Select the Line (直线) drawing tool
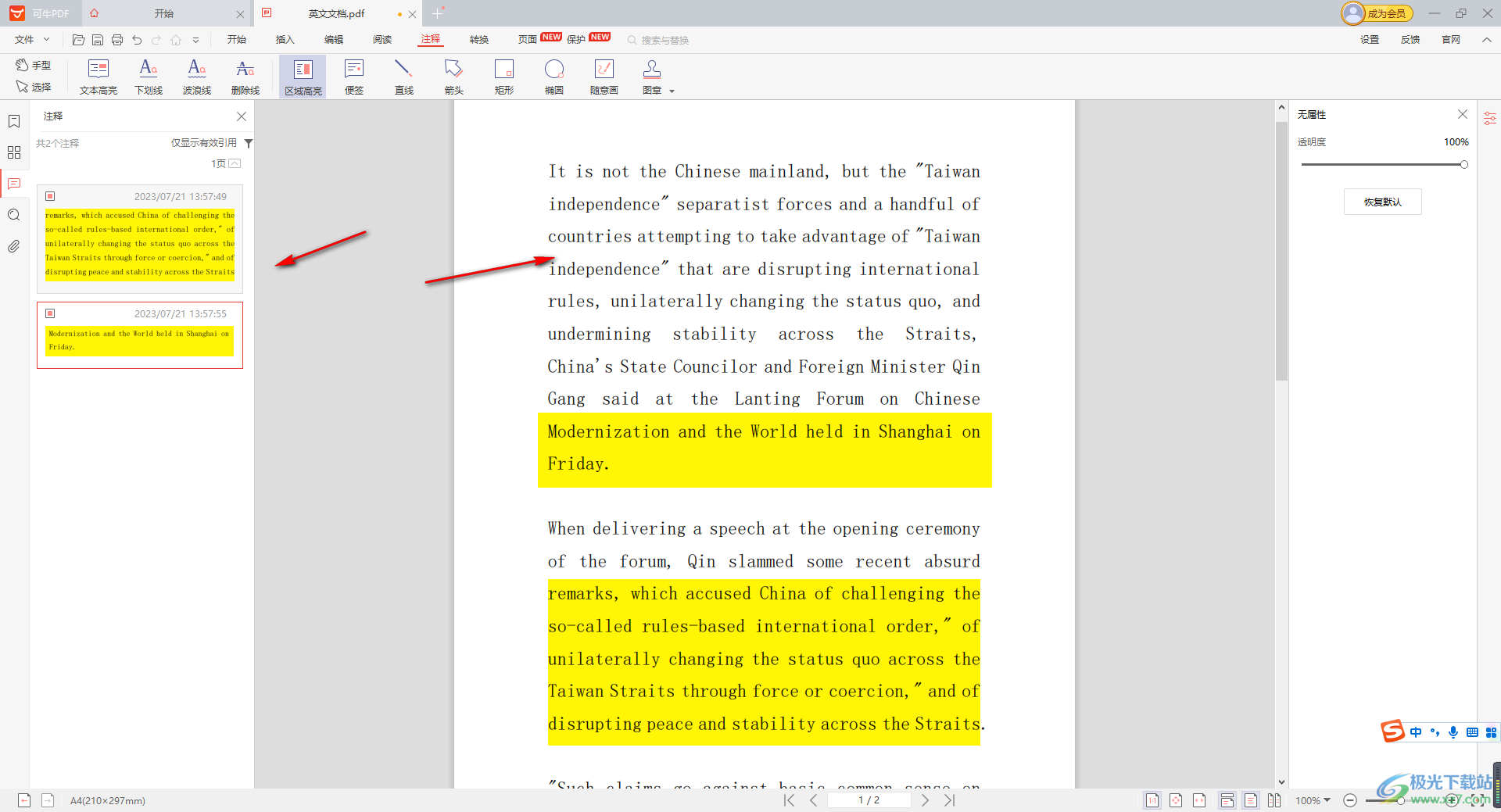 tap(403, 77)
